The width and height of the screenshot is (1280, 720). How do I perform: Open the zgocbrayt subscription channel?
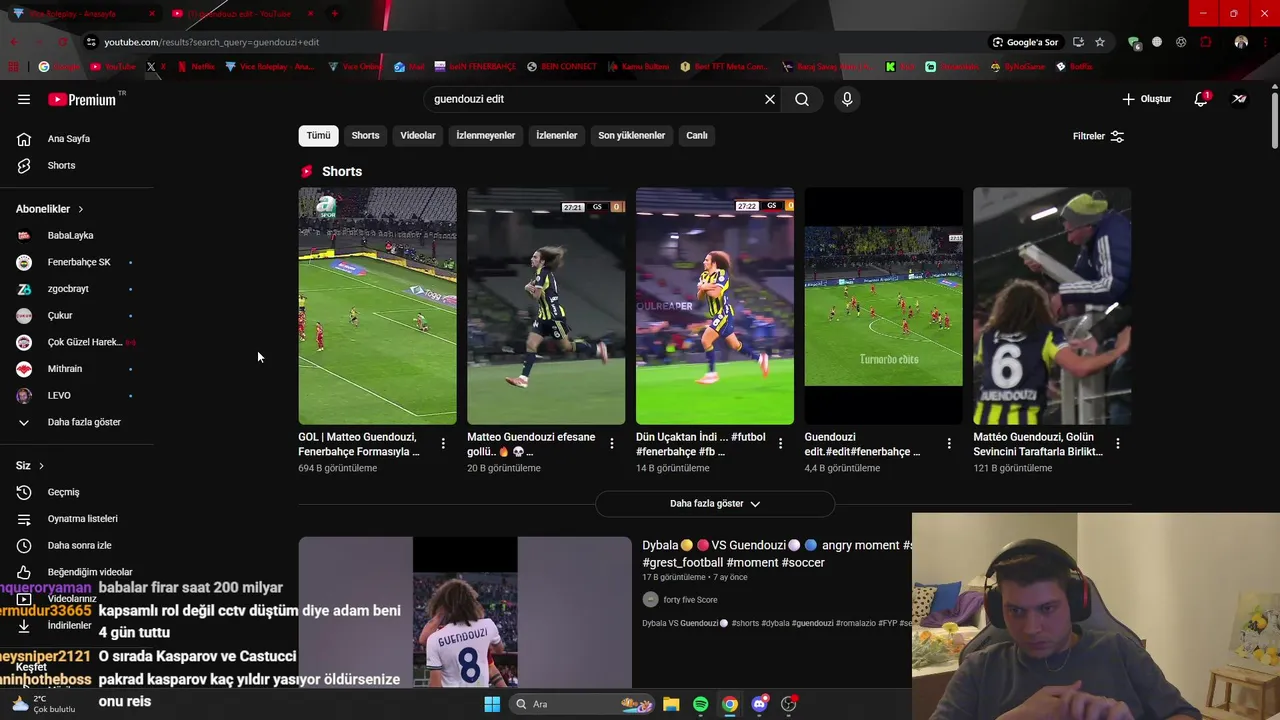click(68, 289)
